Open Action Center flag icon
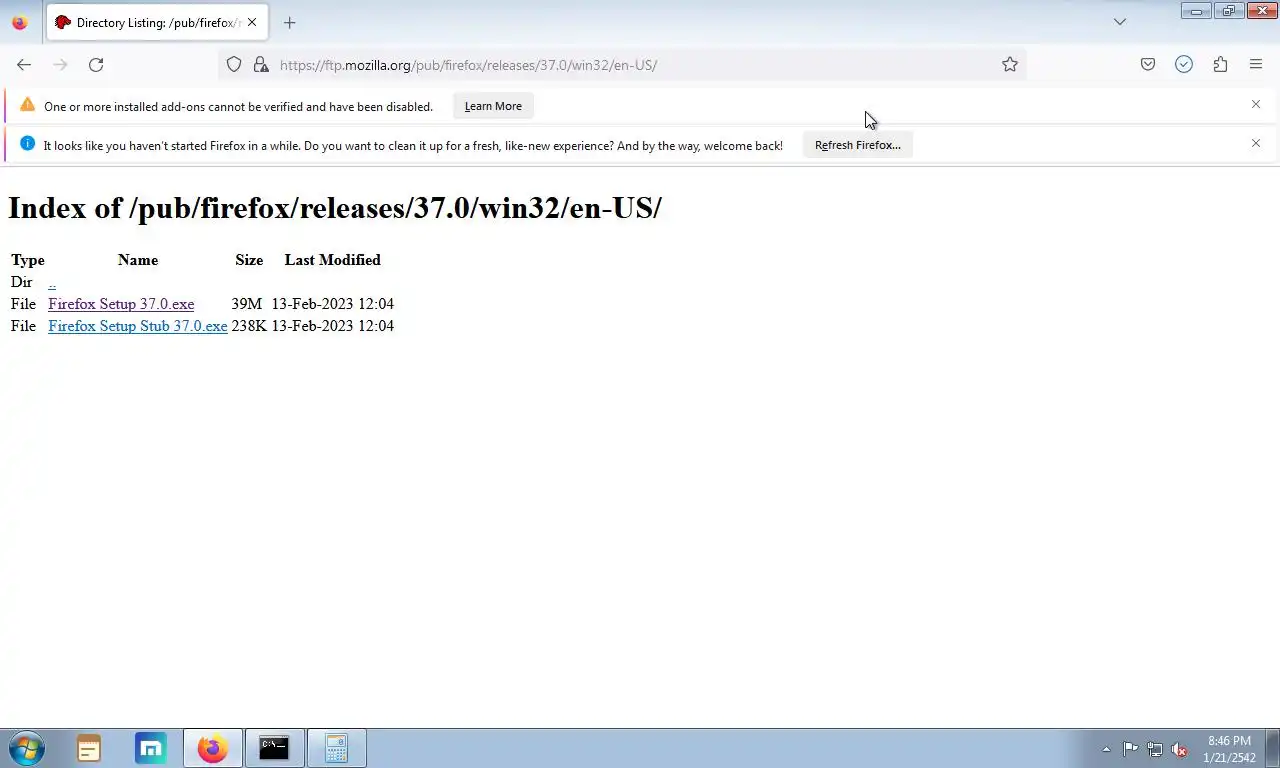 point(1130,749)
